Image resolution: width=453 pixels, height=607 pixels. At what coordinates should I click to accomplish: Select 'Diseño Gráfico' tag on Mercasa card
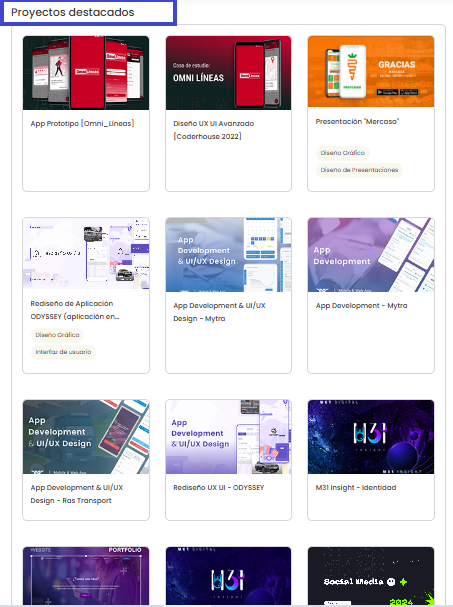(343, 153)
